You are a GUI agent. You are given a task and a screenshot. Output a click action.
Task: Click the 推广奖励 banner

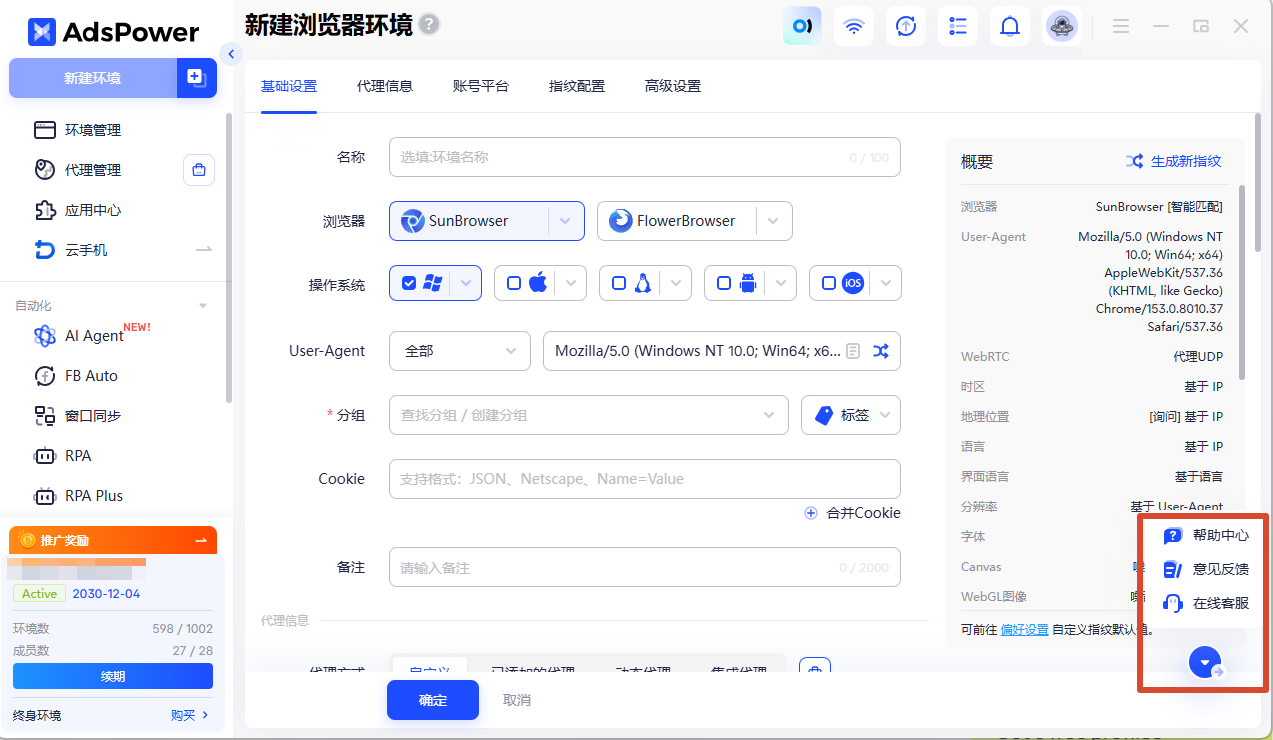pos(113,540)
